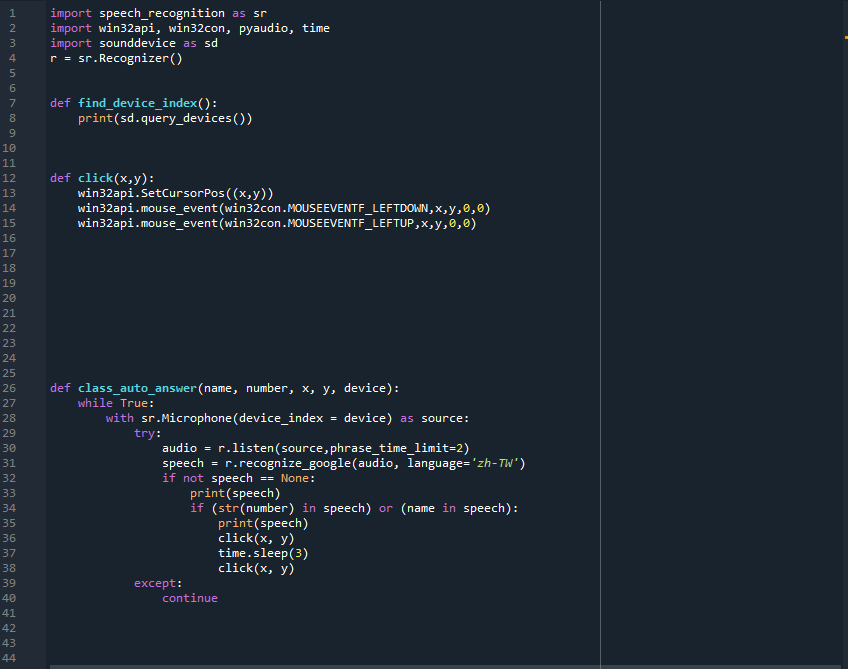
Task: Click the 'except' keyword on line 39
Action: [155, 584]
